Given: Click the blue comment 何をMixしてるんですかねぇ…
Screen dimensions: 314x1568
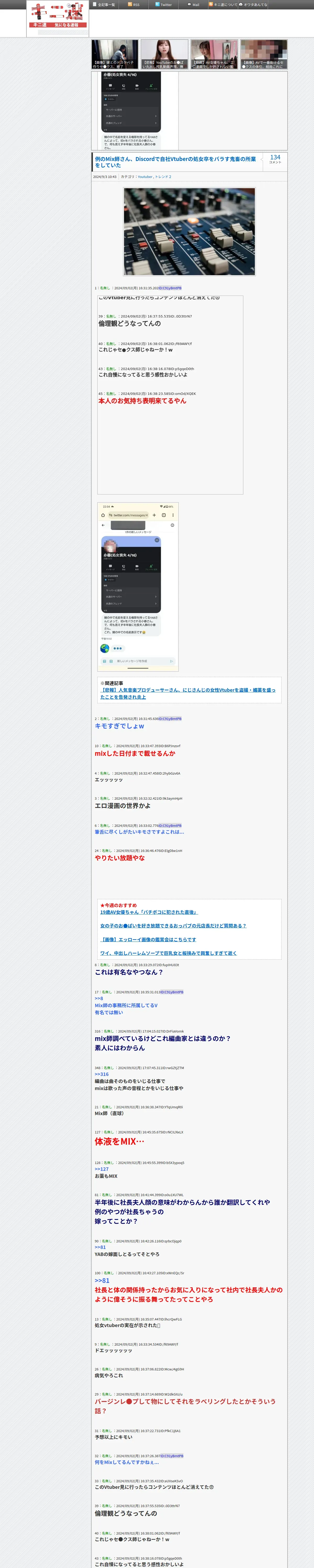Looking at the screenshot, I should (127, 1463).
